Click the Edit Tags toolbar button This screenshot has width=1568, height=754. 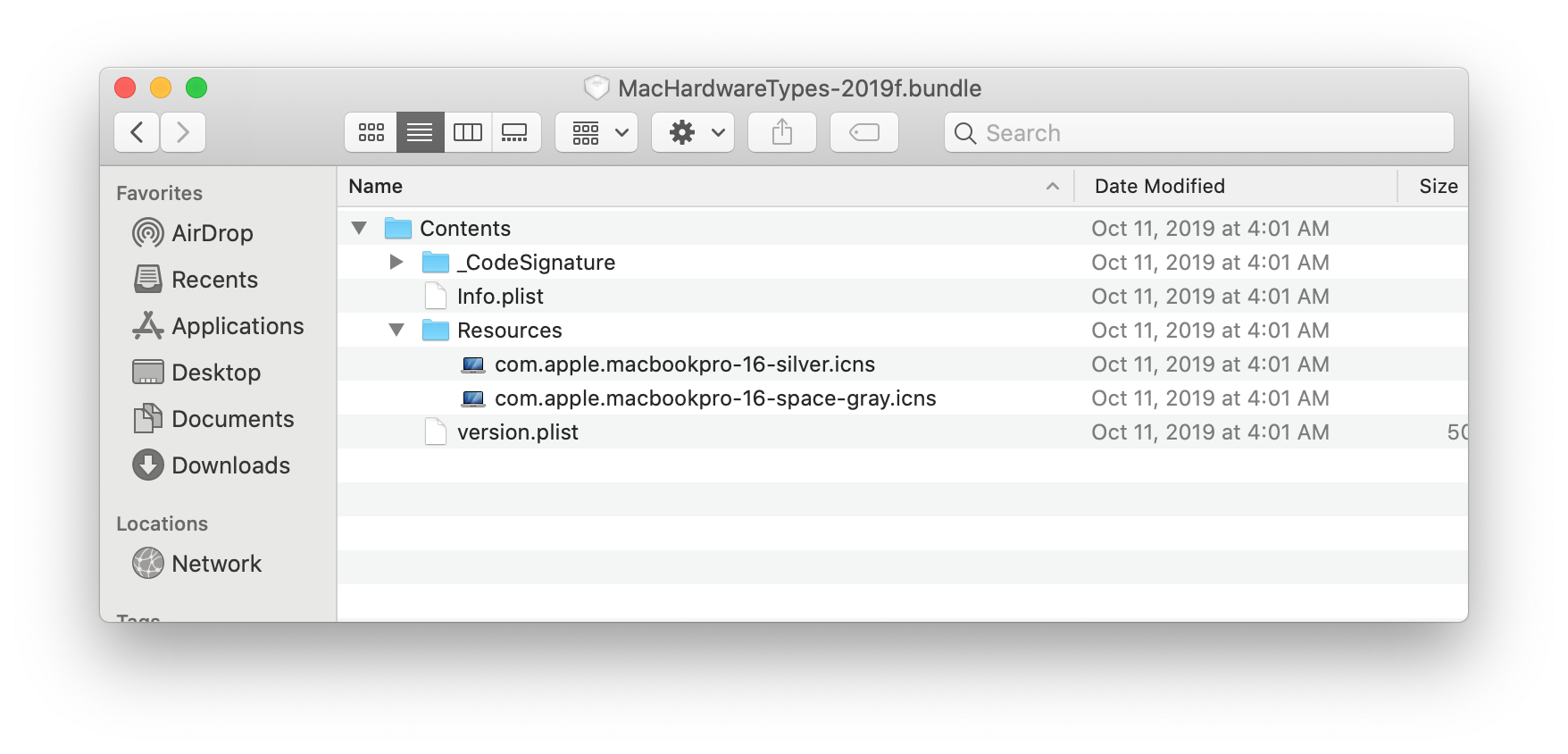pyautogui.click(x=863, y=133)
